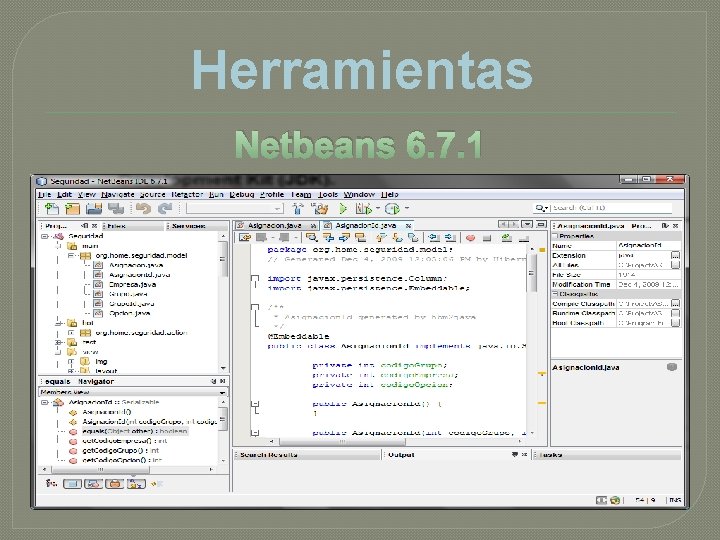
Task: Open the editor document list dropdown arrow
Action: tap(528, 225)
